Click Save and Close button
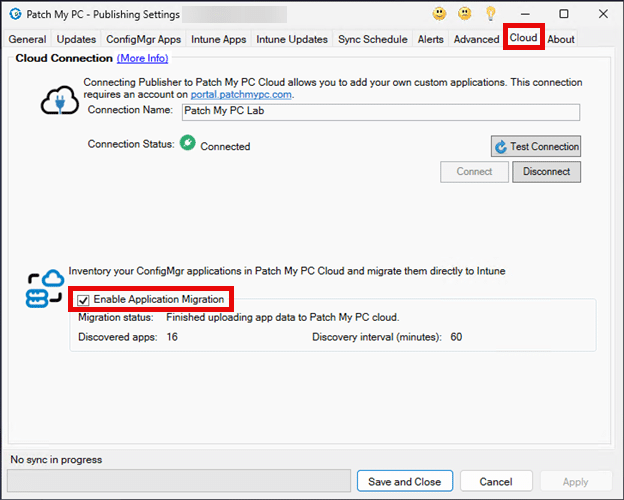Image resolution: width=624 pixels, height=500 pixels. pyautogui.click(x=404, y=481)
